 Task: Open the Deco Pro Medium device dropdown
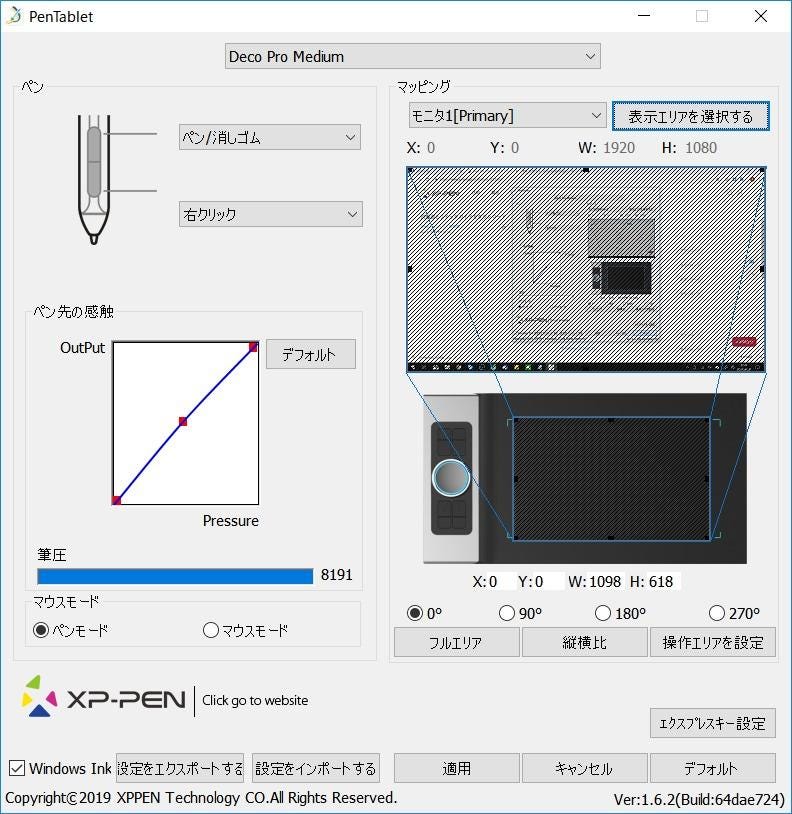(x=413, y=56)
